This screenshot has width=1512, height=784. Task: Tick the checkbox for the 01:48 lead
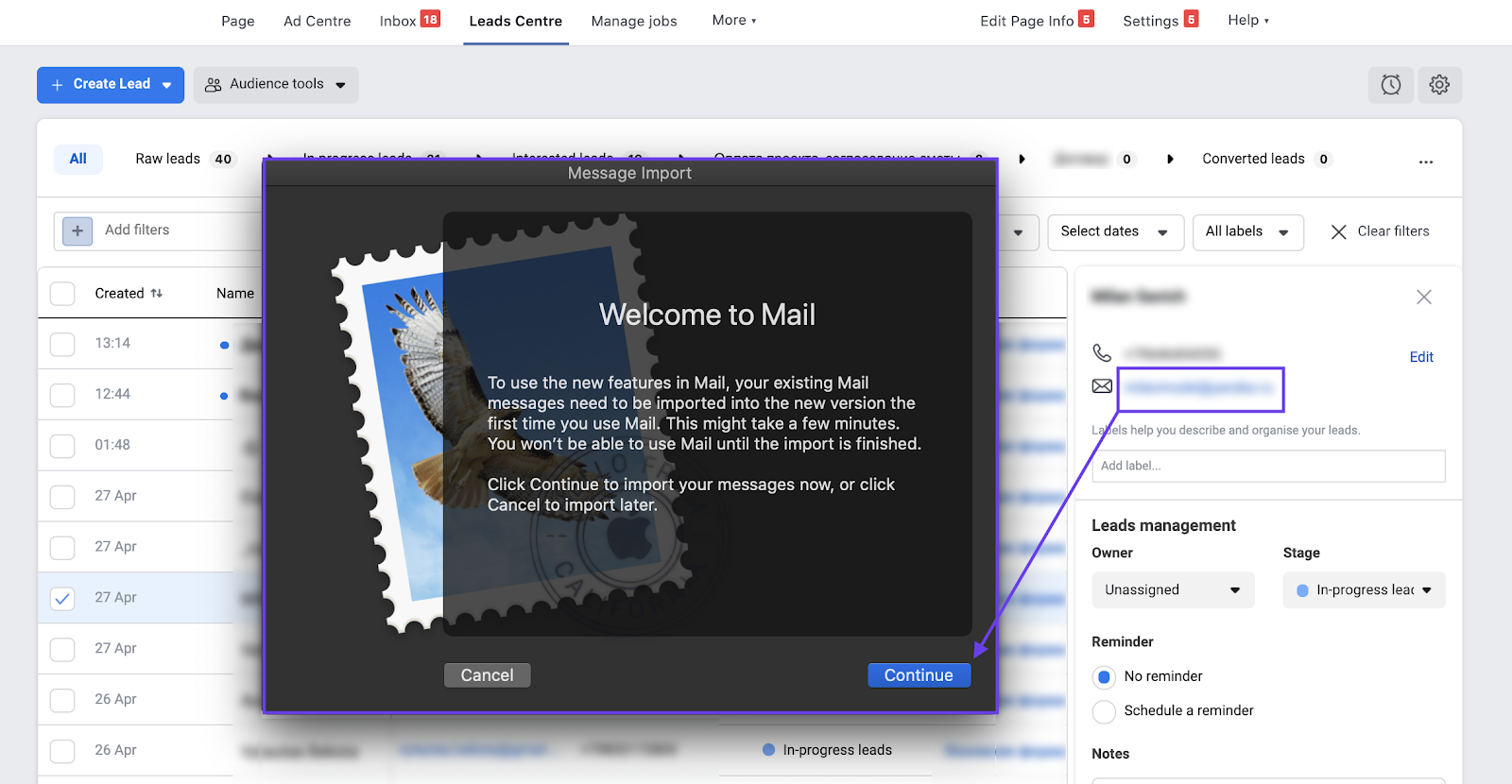[x=62, y=446]
